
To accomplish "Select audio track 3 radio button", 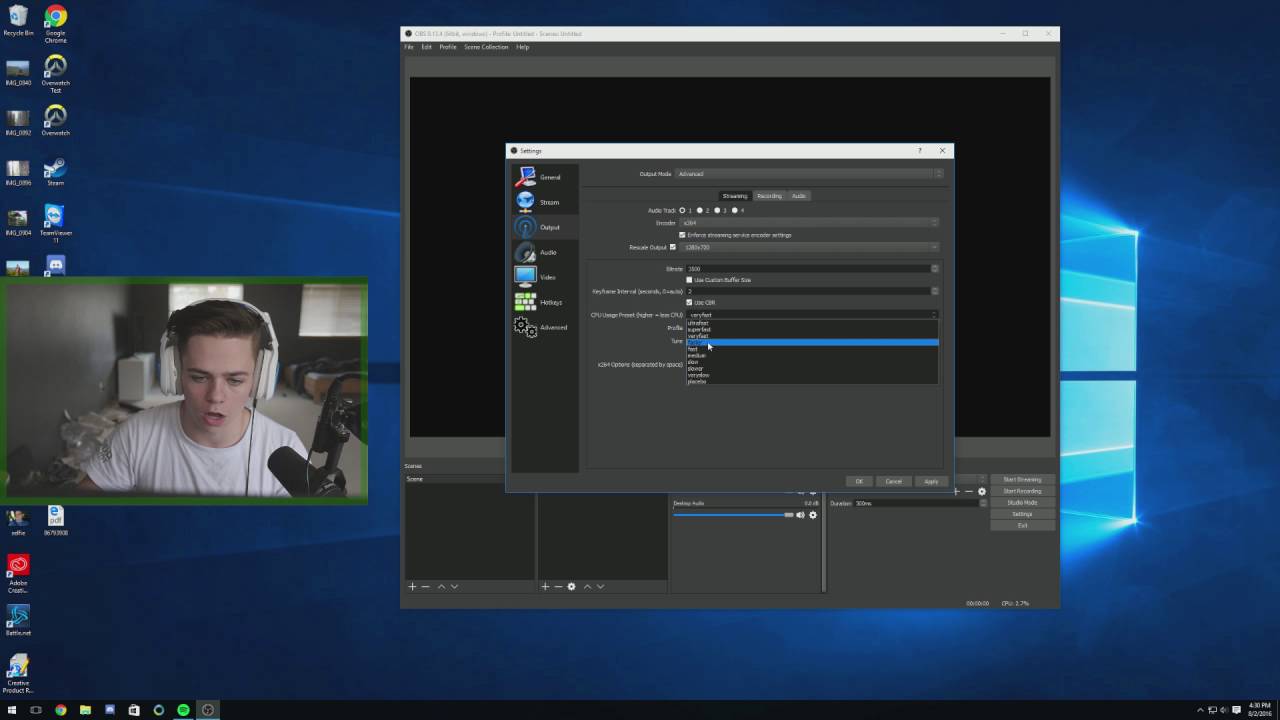I will coord(717,210).
